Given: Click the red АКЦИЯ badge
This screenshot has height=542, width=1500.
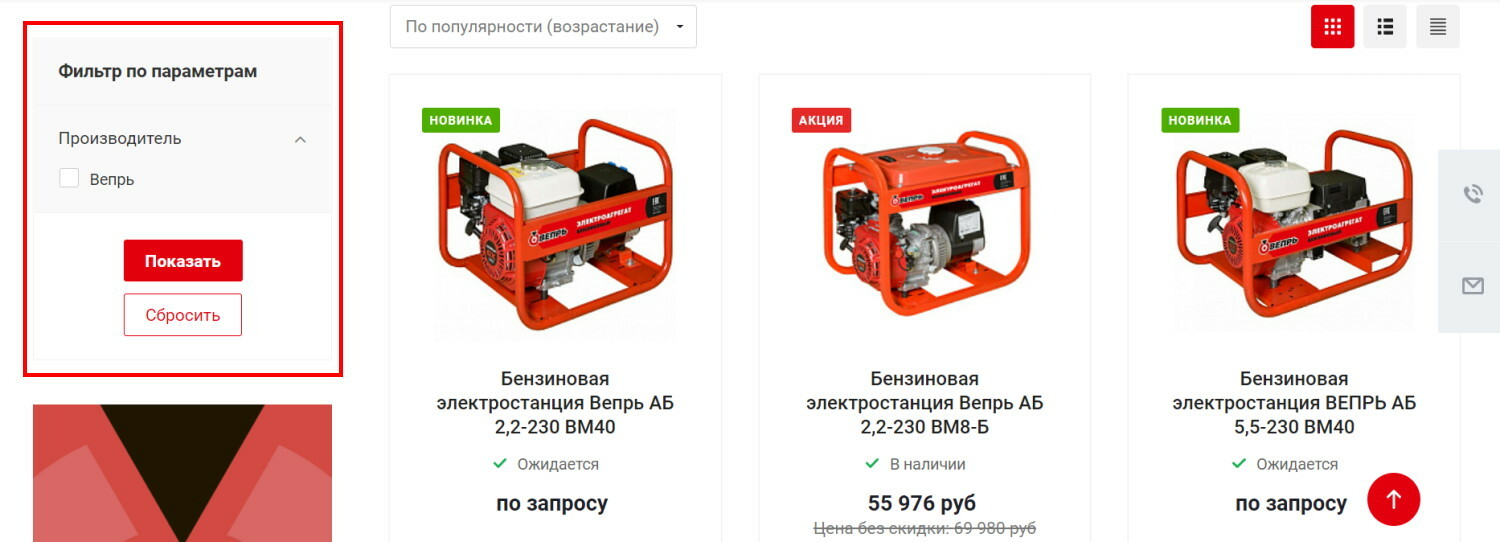Looking at the screenshot, I should (821, 121).
